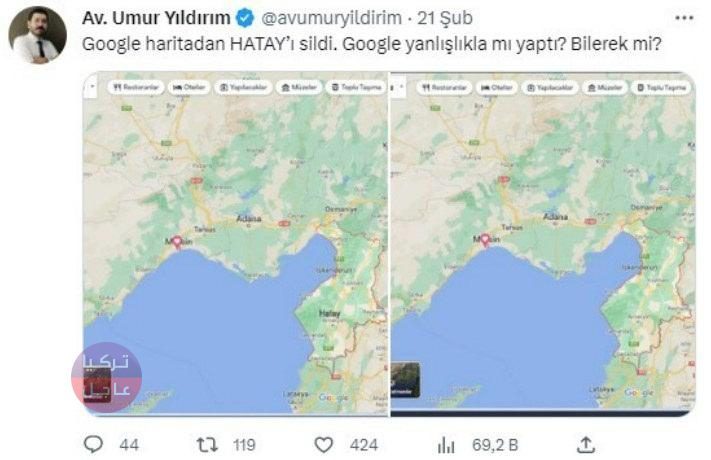View tweet analytics bar chart icon
The image size is (711, 460).
446,445
